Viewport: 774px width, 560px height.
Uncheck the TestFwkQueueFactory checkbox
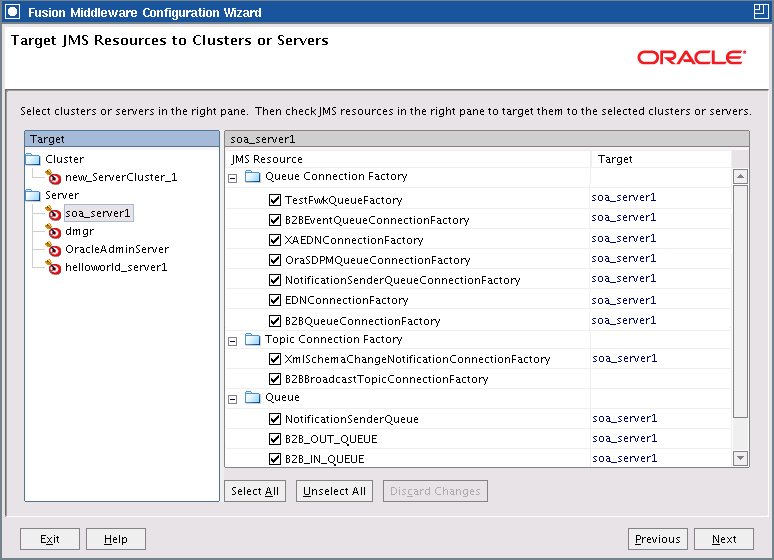(x=275, y=200)
